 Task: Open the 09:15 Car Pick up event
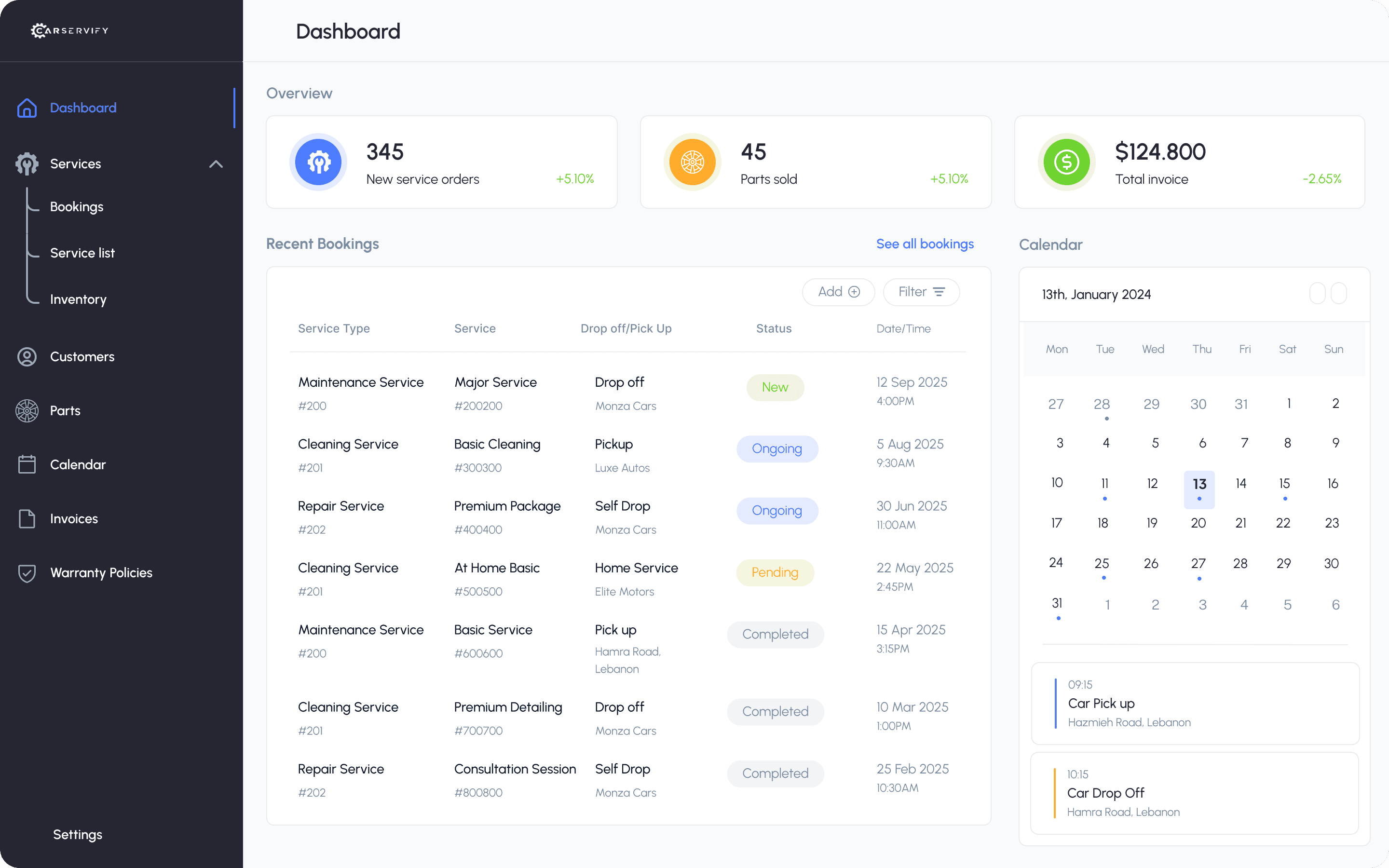(x=1195, y=703)
